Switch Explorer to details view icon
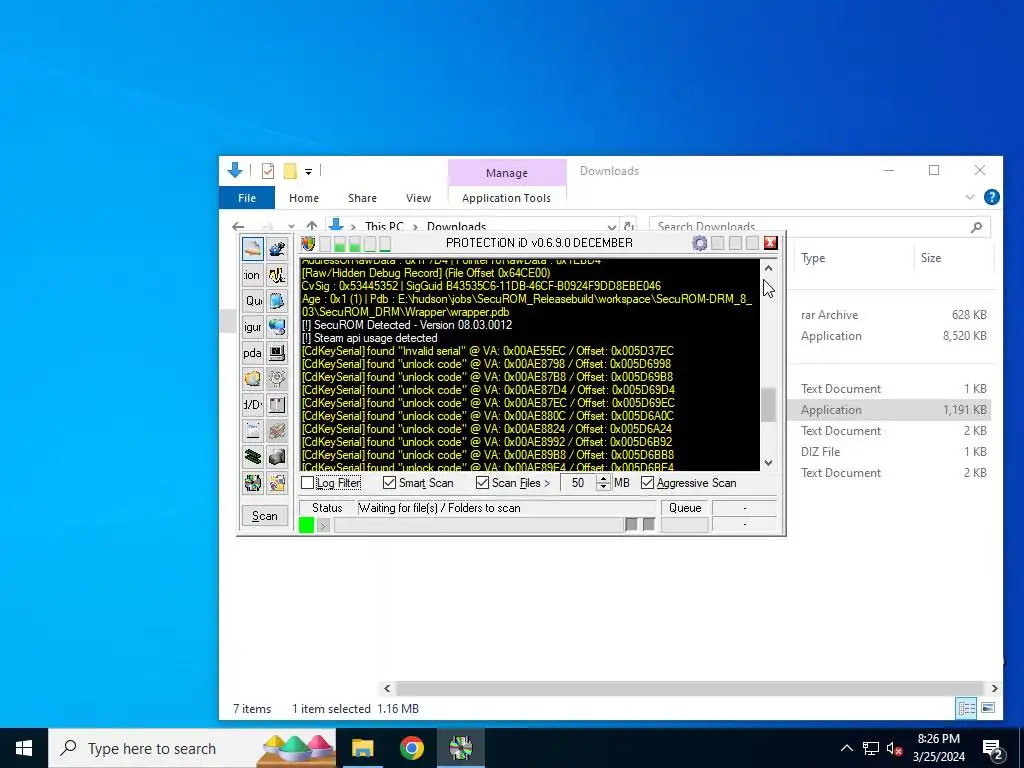 tap(966, 708)
